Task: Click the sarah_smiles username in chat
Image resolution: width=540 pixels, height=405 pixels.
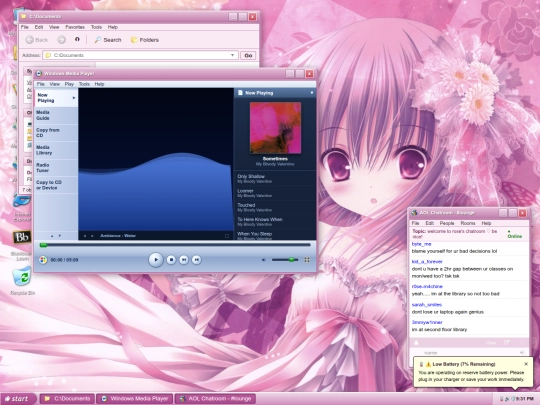Action: 427,305
